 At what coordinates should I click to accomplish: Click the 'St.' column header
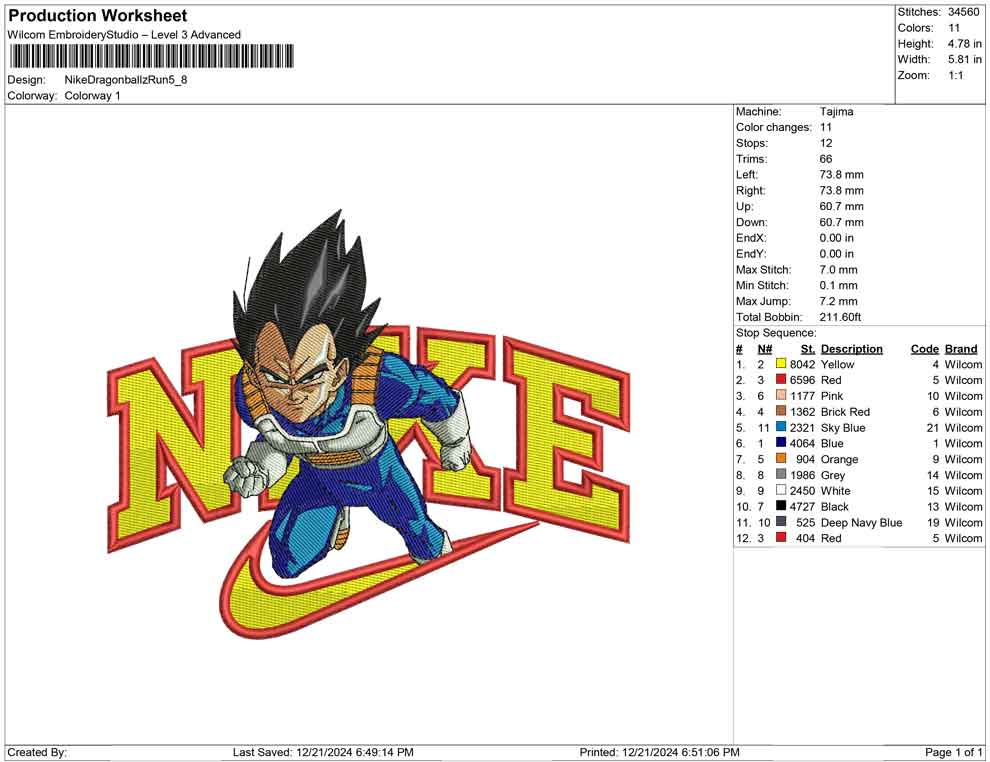pos(808,348)
